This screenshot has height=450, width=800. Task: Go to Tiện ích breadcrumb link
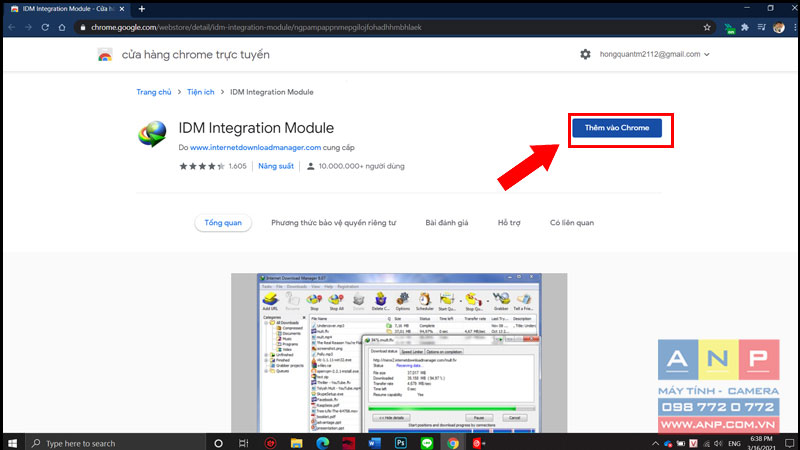point(201,92)
